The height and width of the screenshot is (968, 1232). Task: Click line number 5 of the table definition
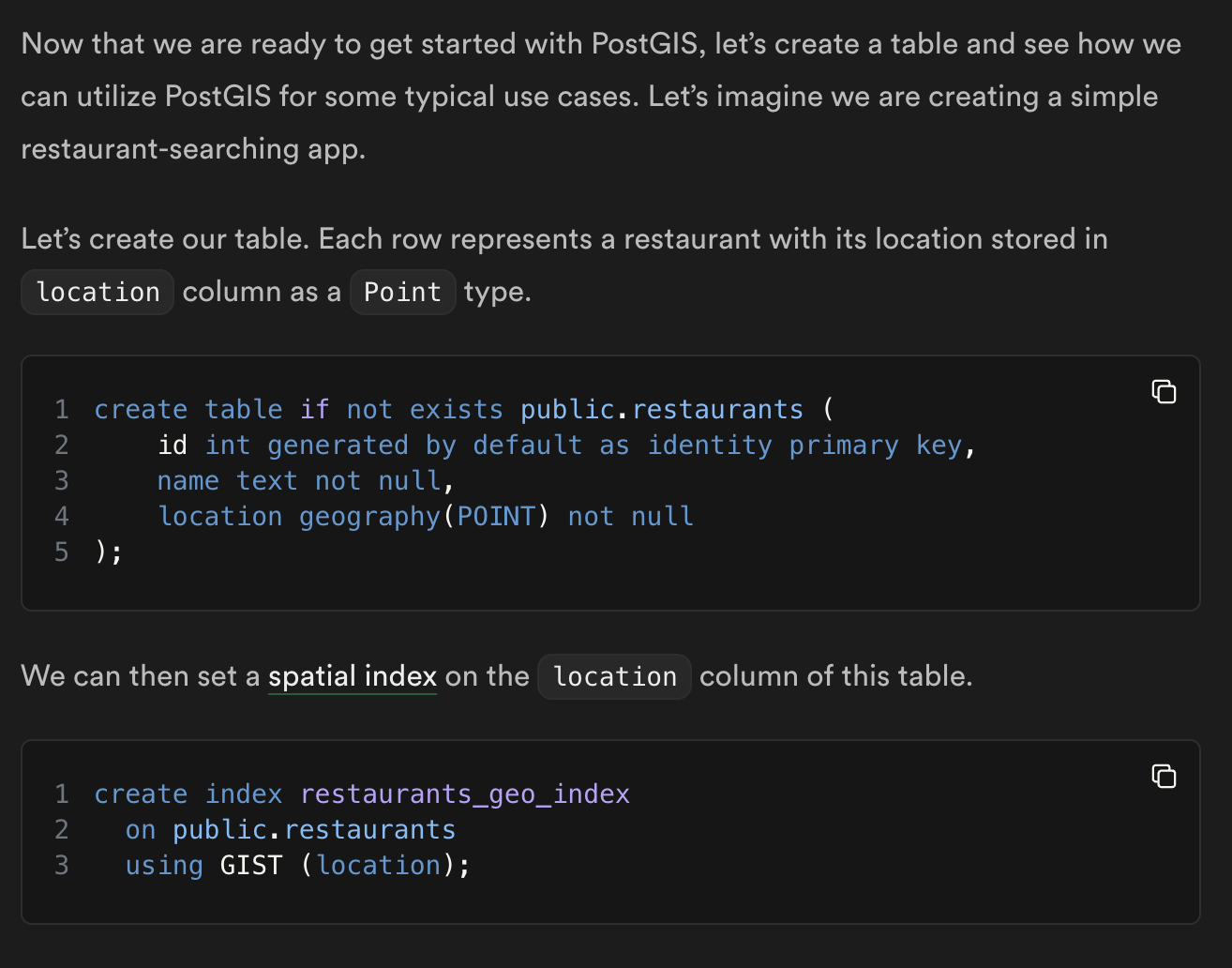click(x=61, y=552)
